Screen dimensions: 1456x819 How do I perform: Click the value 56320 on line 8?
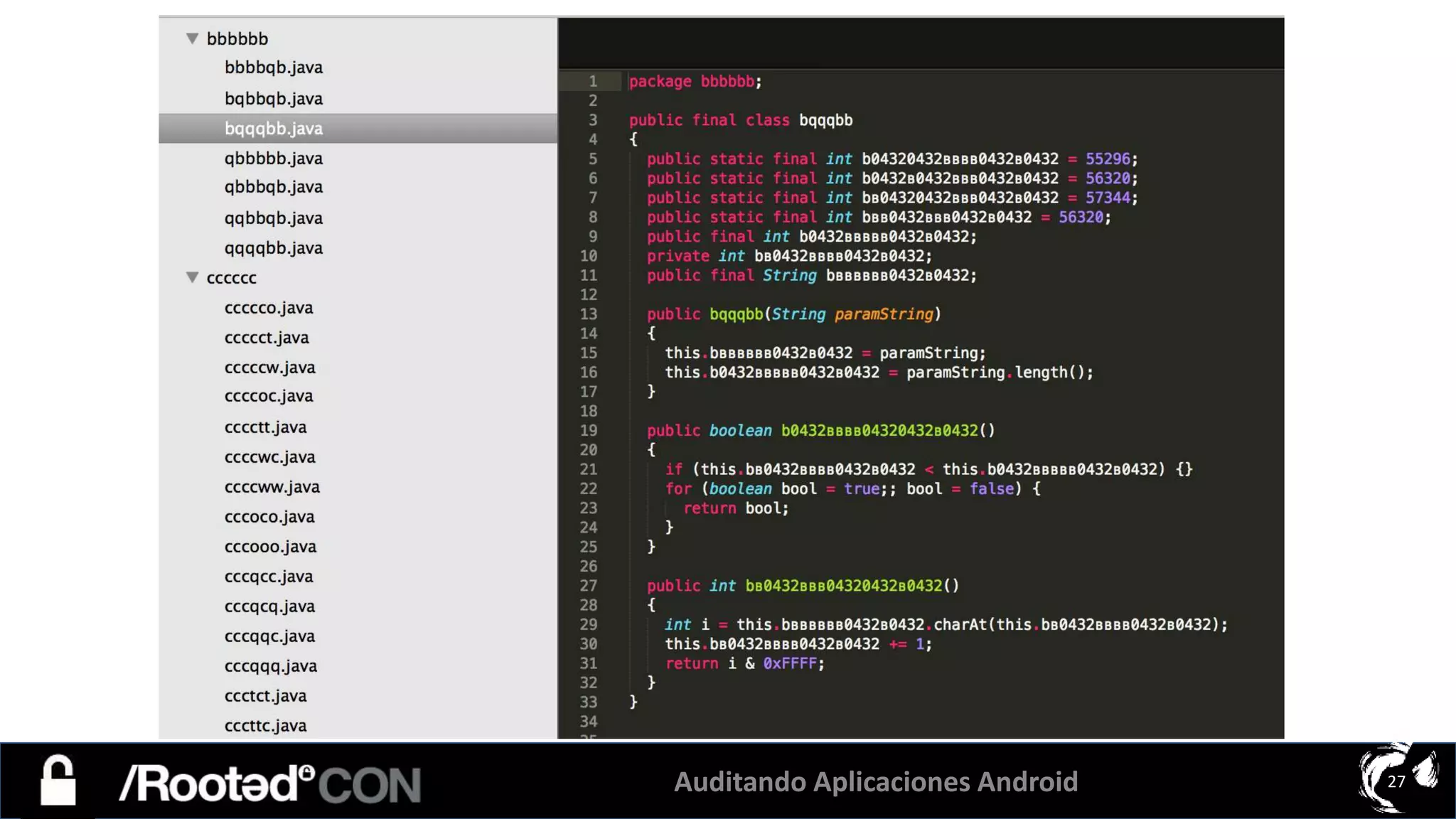click(x=1081, y=217)
